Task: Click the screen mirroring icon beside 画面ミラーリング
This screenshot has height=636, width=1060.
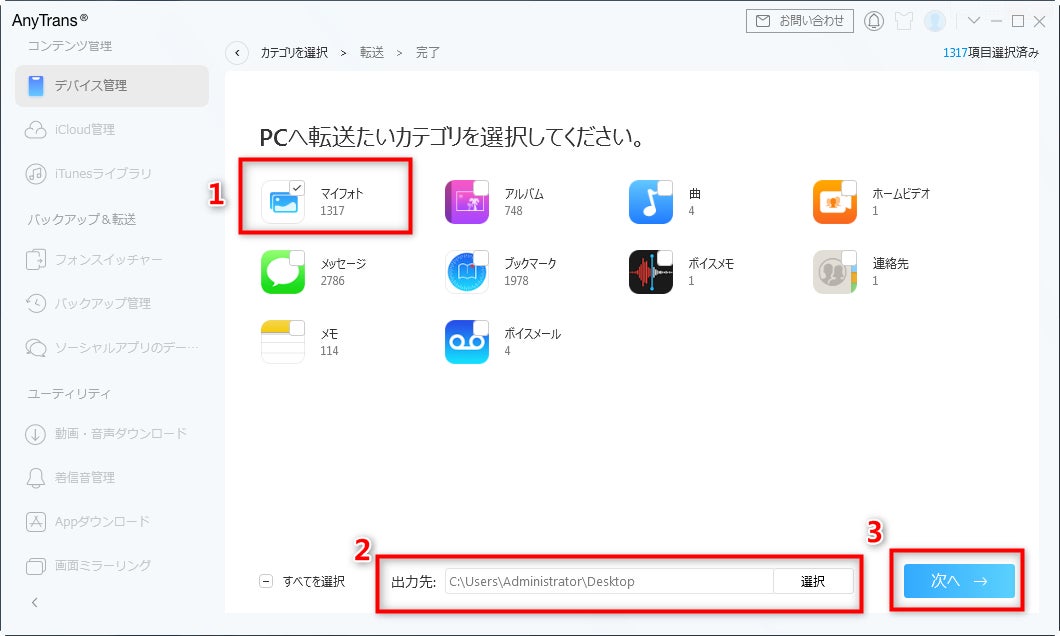Action: [36, 566]
